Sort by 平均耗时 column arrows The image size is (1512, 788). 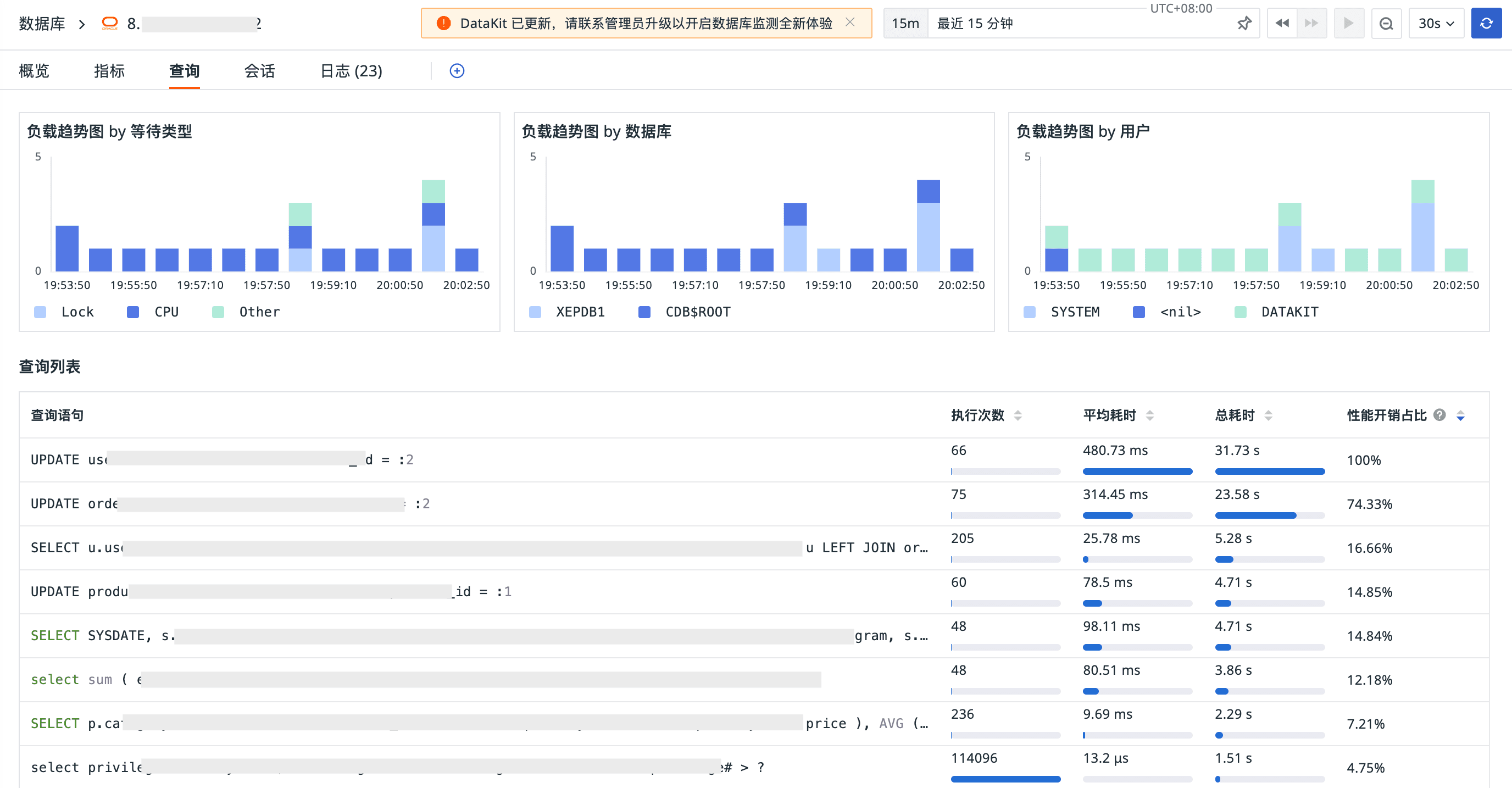1150,415
